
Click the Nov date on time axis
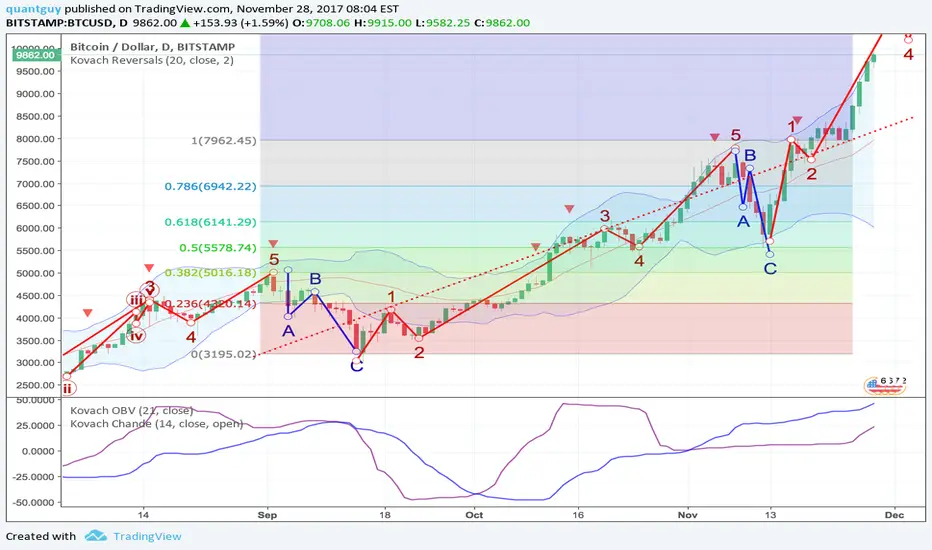pyautogui.click(x=688, y=515)
